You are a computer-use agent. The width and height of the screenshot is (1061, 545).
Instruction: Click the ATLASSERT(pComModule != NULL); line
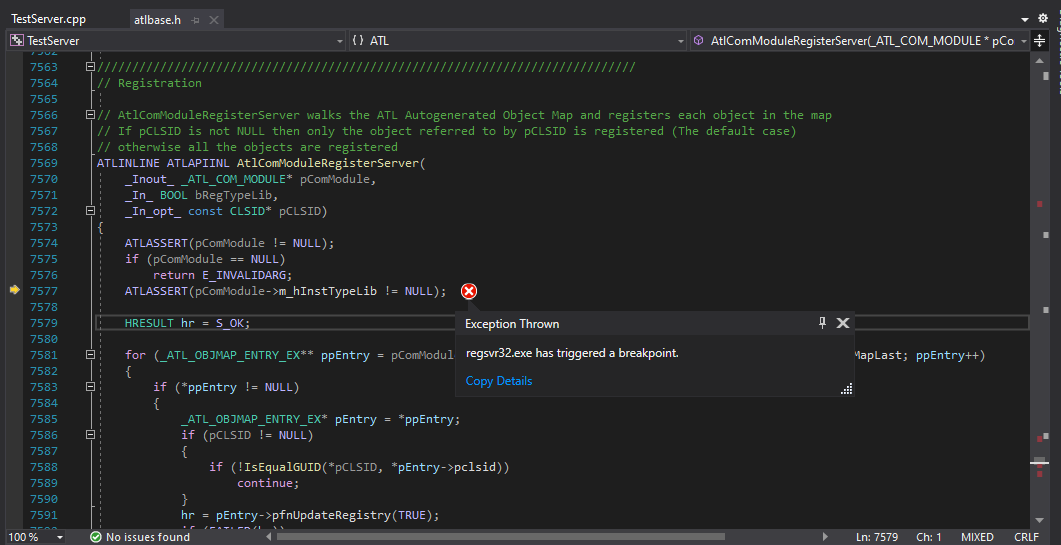(x=229, y=243)
